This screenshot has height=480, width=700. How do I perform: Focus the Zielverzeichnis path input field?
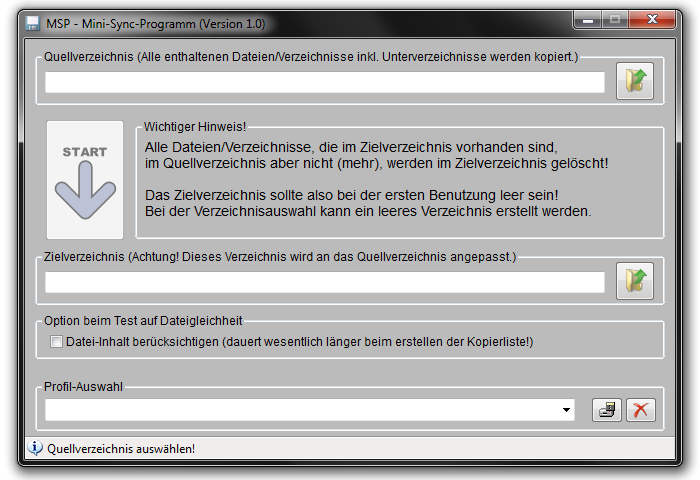click(324, 283)
